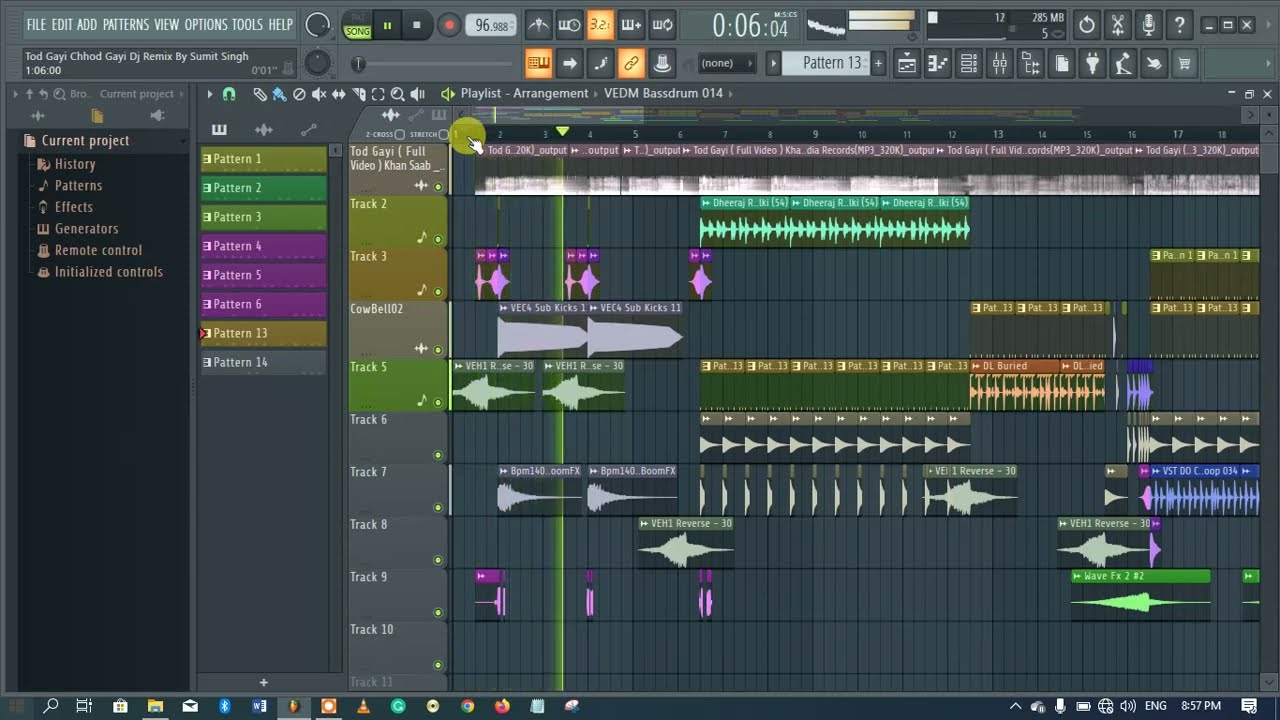
Task: Open the PATTERNS menu
Action: [126, 25]
